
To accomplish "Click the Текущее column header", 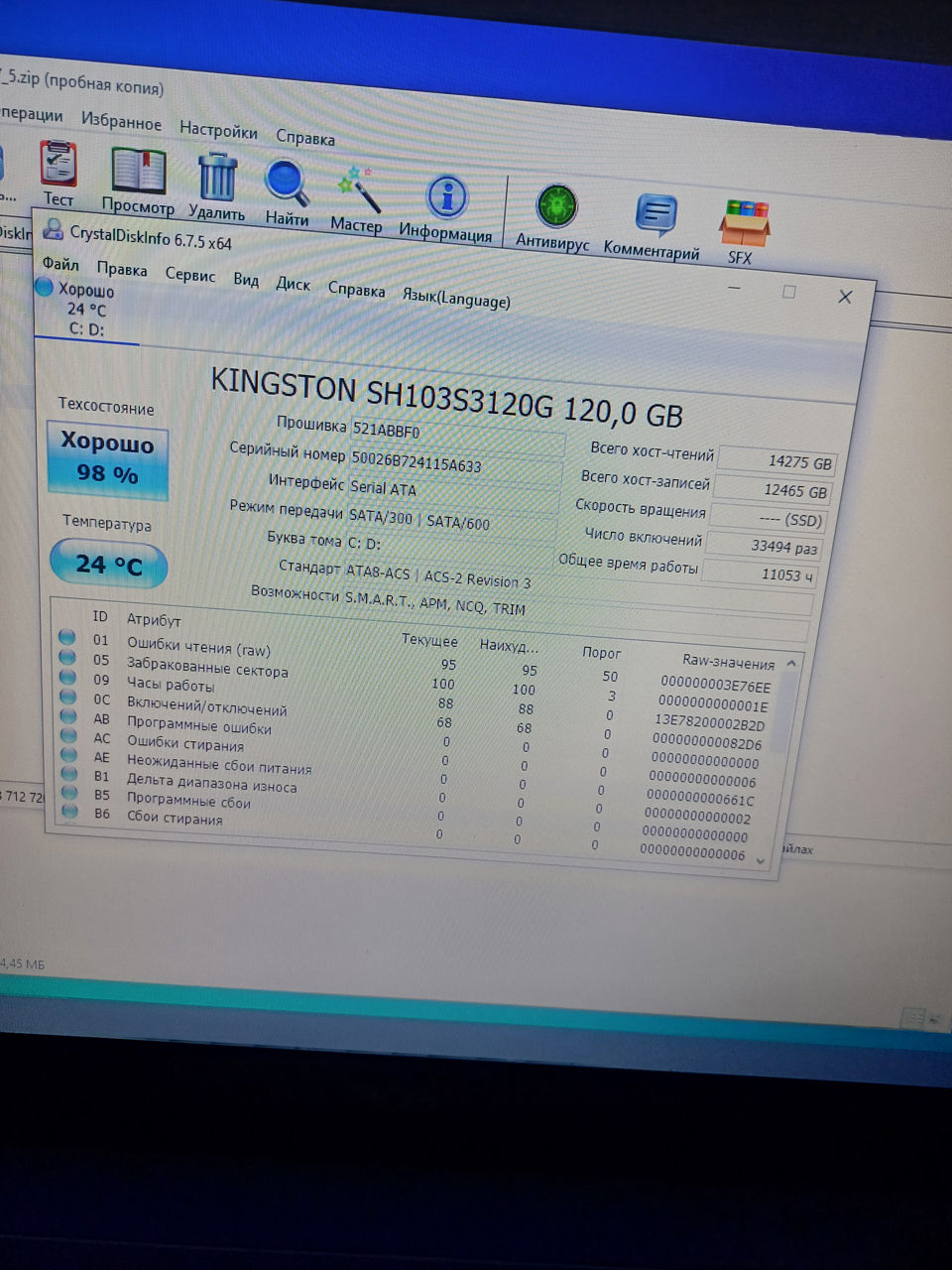I will click(x=429, y=640).
